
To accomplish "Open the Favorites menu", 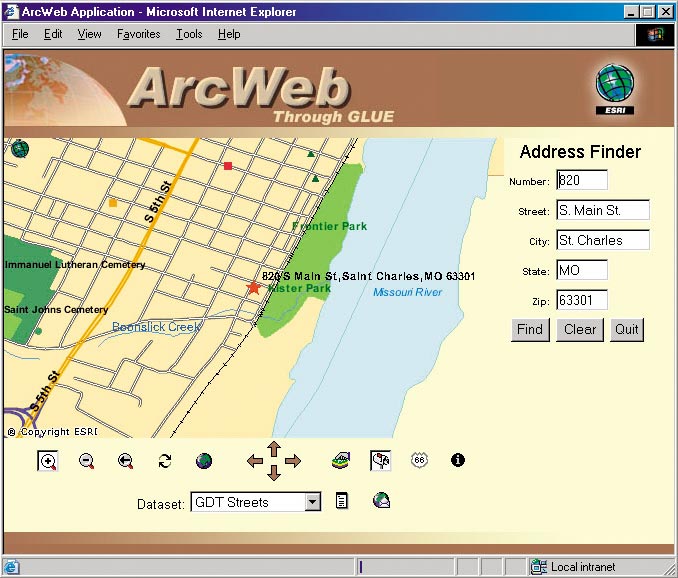I will (138, 34).
